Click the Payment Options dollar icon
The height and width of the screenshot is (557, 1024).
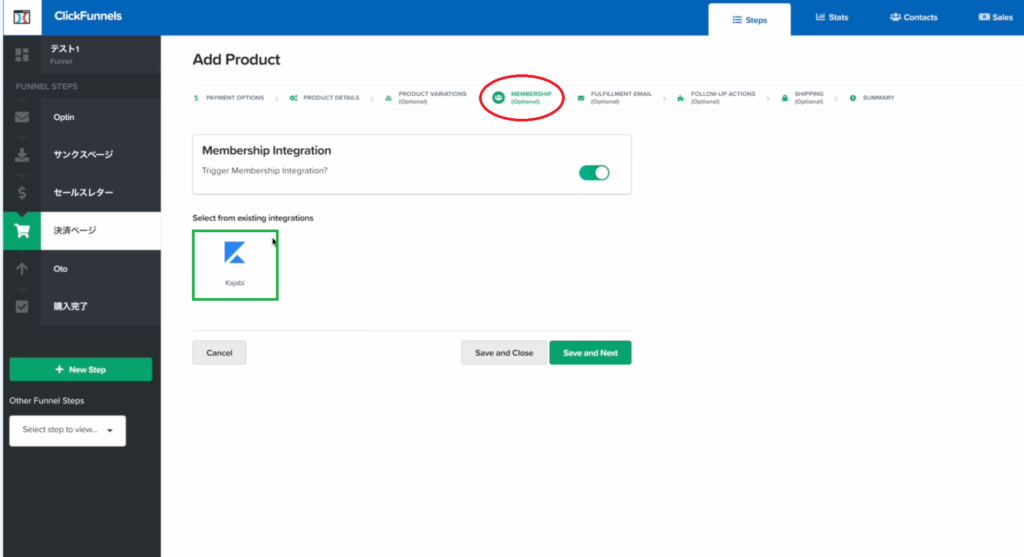pyautogui.click(x=196, y=98)
